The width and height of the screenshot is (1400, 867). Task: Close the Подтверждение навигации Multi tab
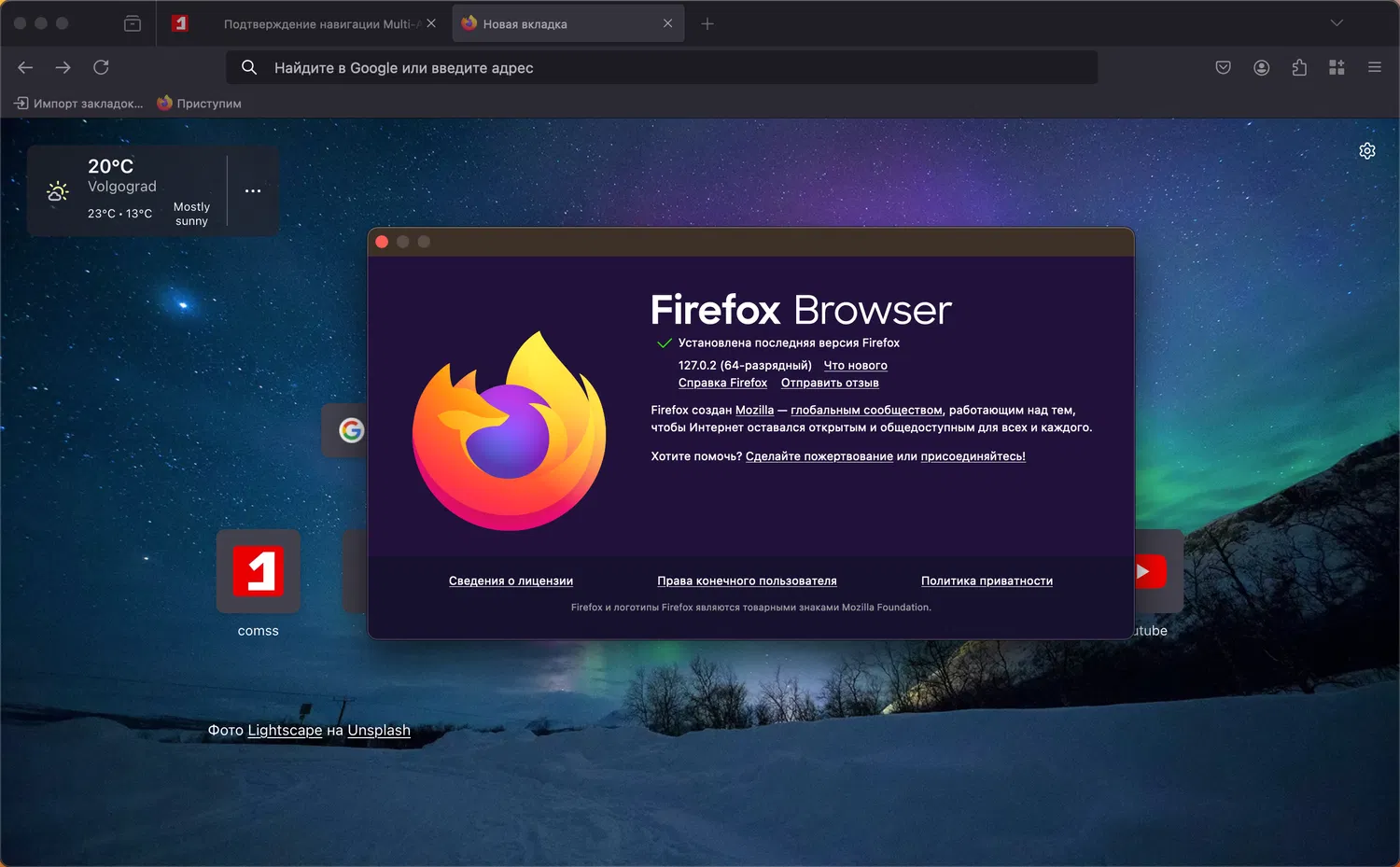[x=431, y=23]
